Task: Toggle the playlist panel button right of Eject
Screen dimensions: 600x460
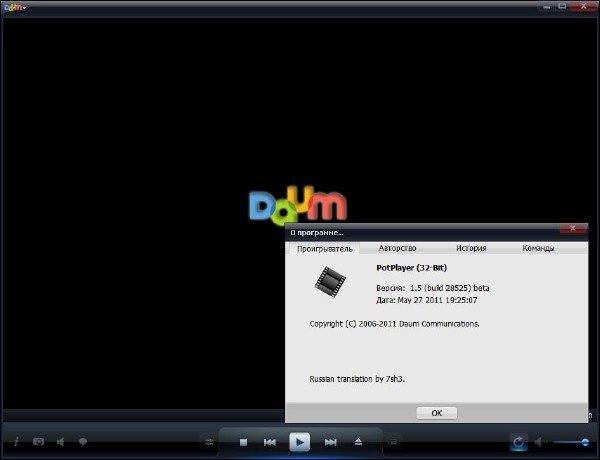Action: click(392, 441)
